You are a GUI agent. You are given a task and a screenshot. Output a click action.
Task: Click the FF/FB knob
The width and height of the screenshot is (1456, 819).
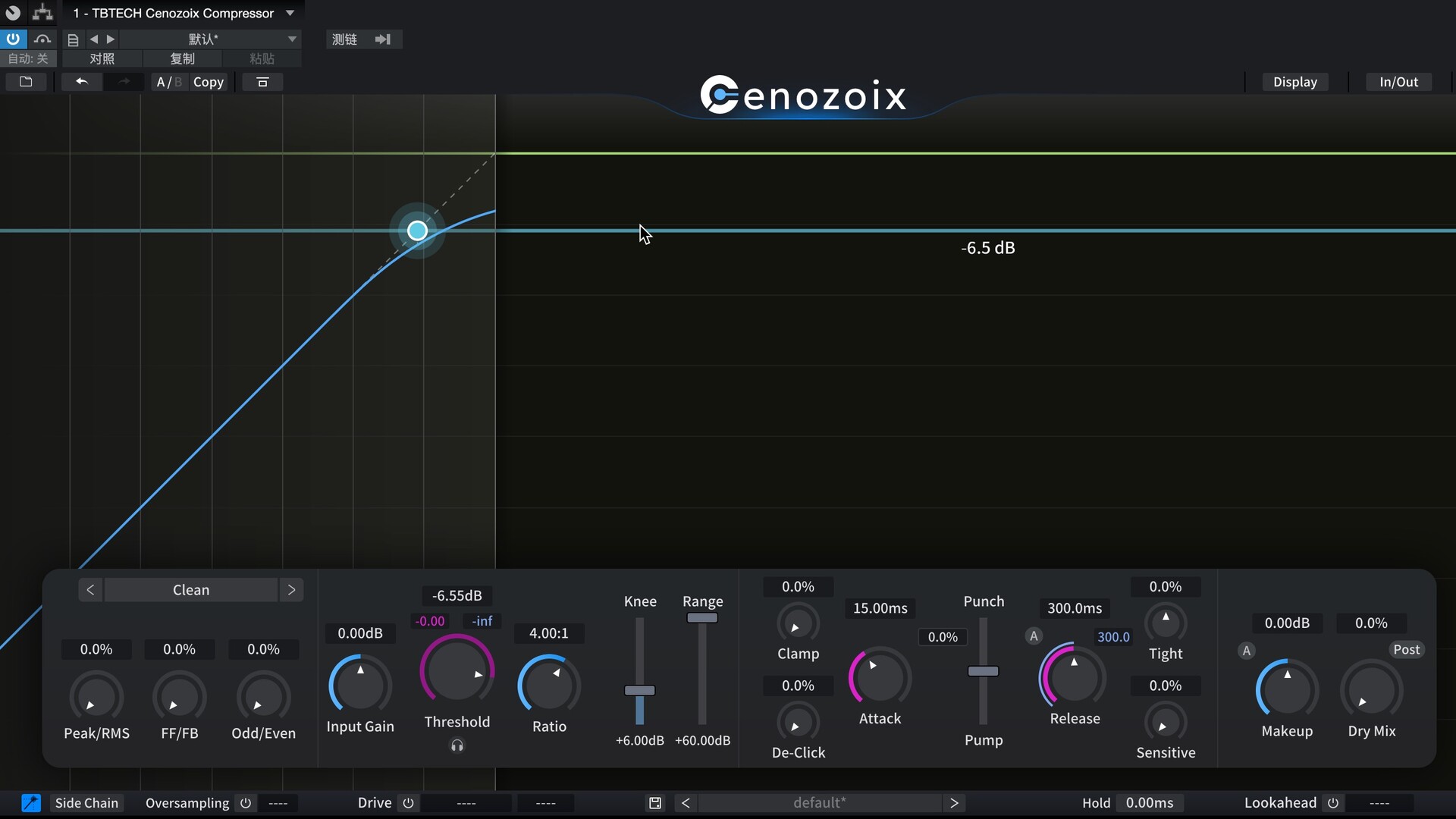coord(180,697)
